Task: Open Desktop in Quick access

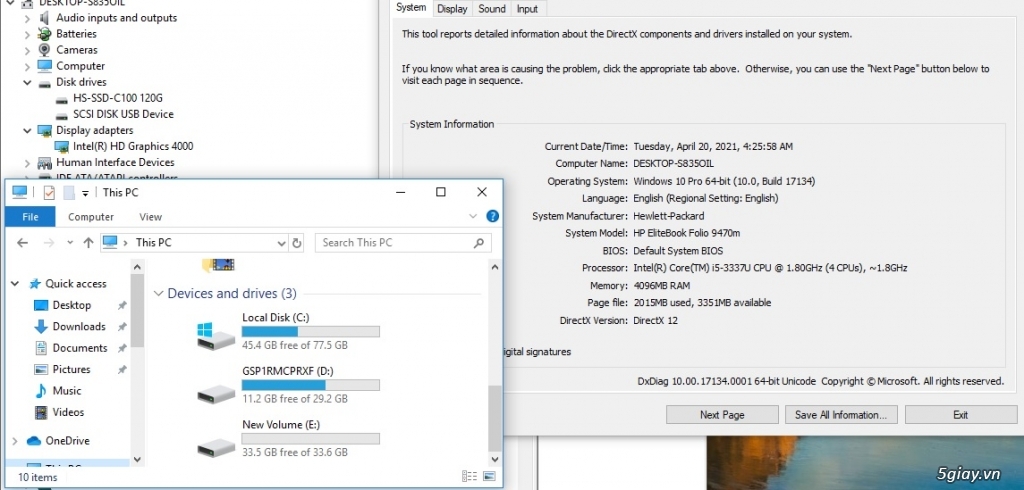Action: click(x=72, y=305)
